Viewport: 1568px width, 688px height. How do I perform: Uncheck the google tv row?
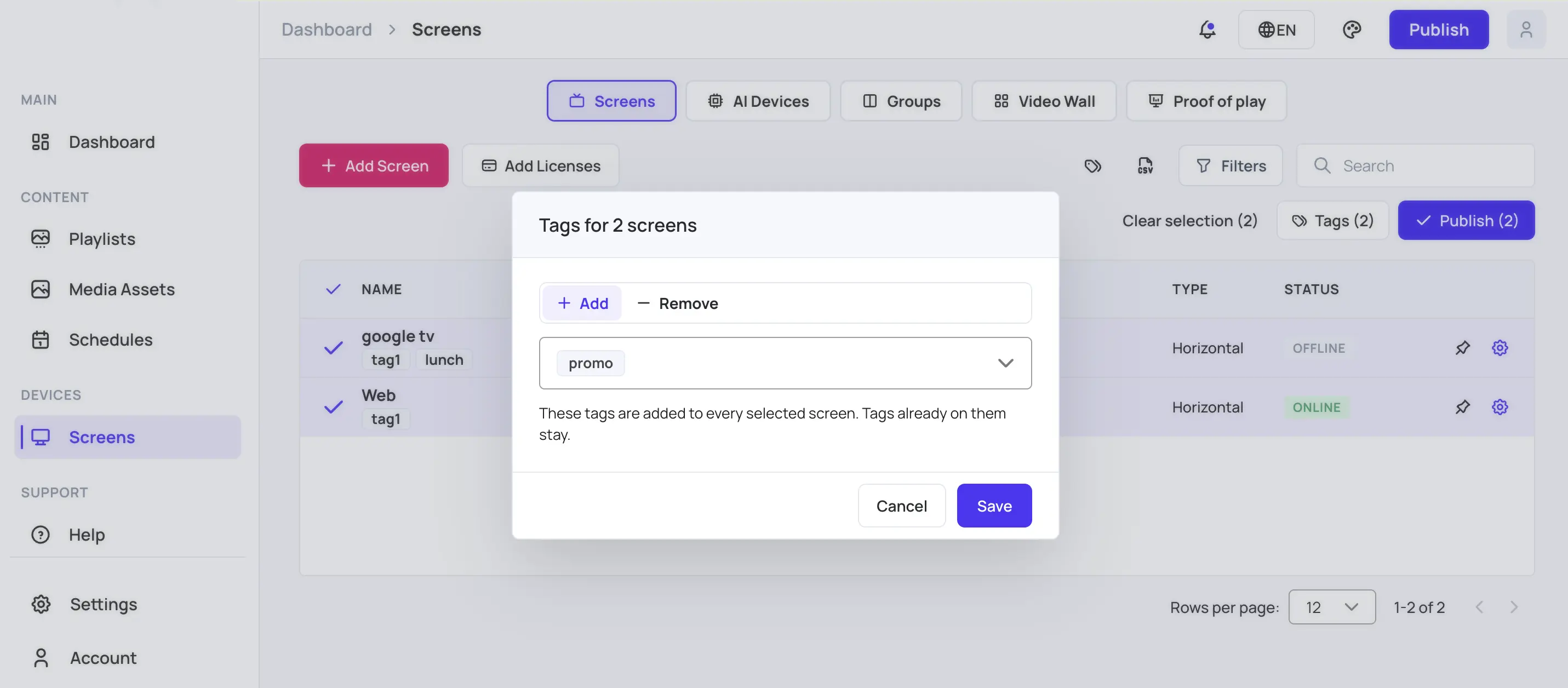[333, 348]
